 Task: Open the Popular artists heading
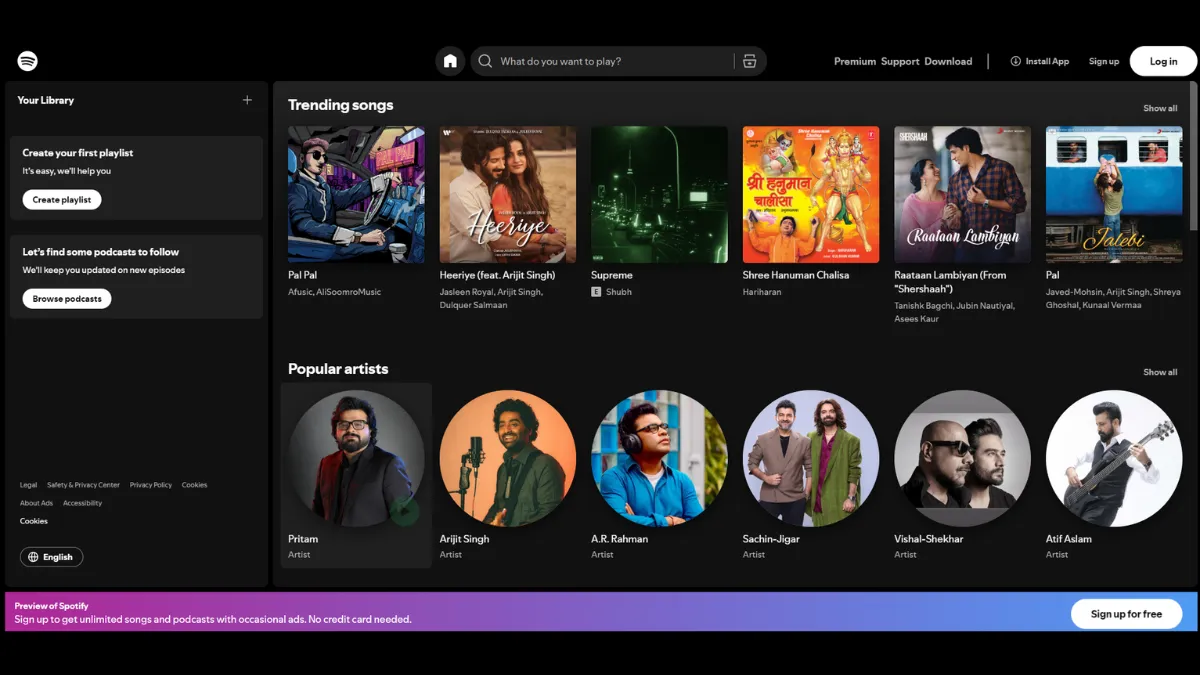tap(338, 369)
